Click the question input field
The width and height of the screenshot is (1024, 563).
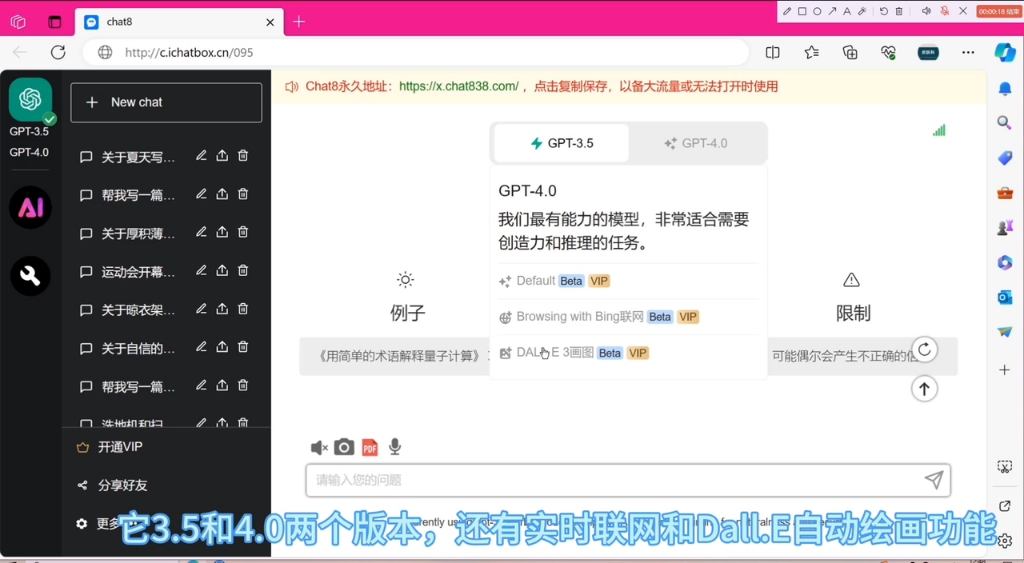click(614, 480)
